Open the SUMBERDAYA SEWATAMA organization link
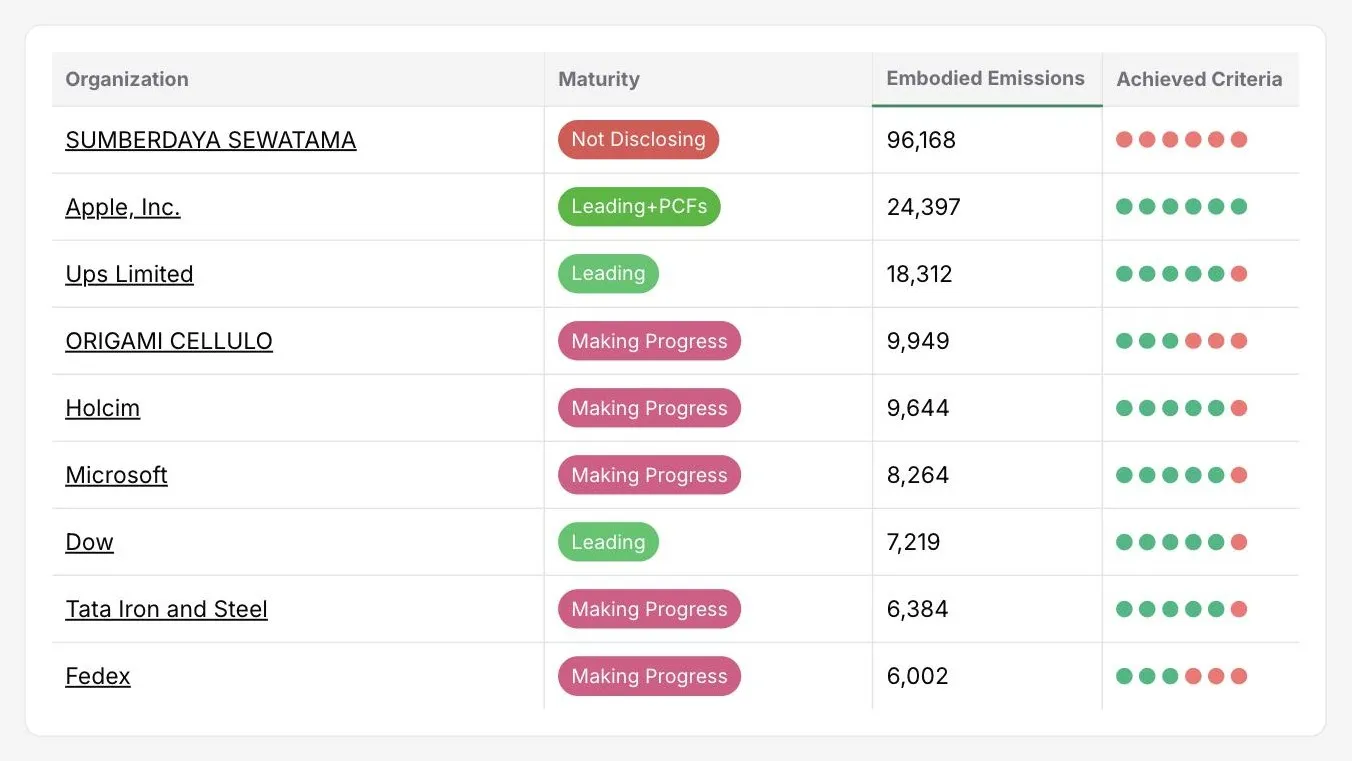Viewport: 1352px width, 761px height. pyautogui.click(x=211, y=140)
